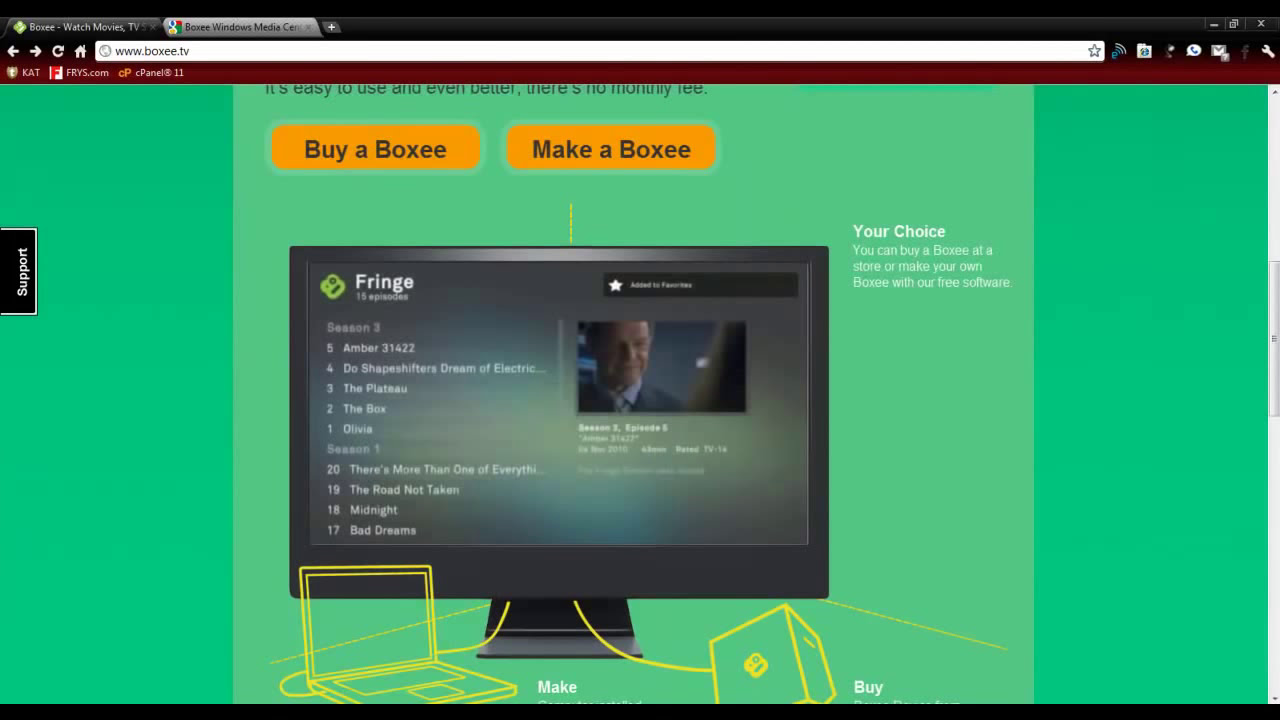
Task: Go back using the browser back arrow
Action: click(13, 51)
